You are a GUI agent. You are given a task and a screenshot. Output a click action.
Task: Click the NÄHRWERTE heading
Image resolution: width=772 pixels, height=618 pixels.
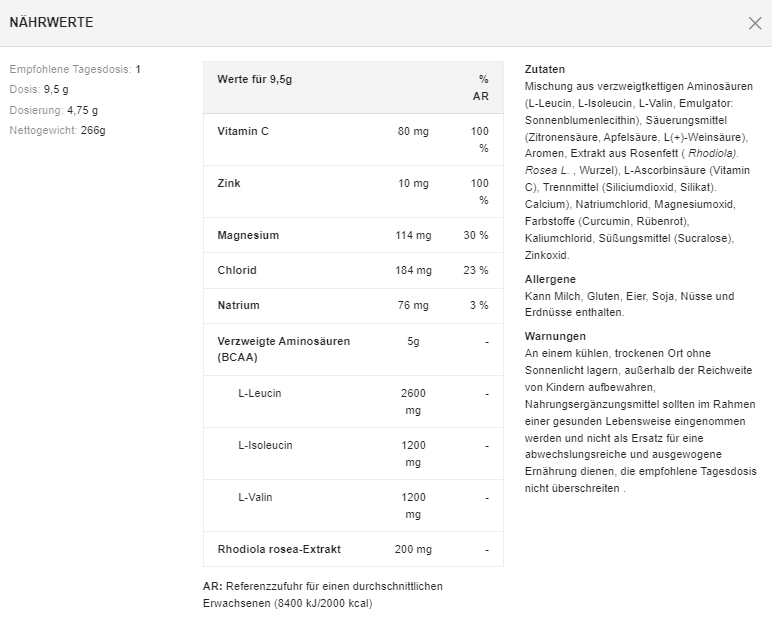tap(52, 22)
